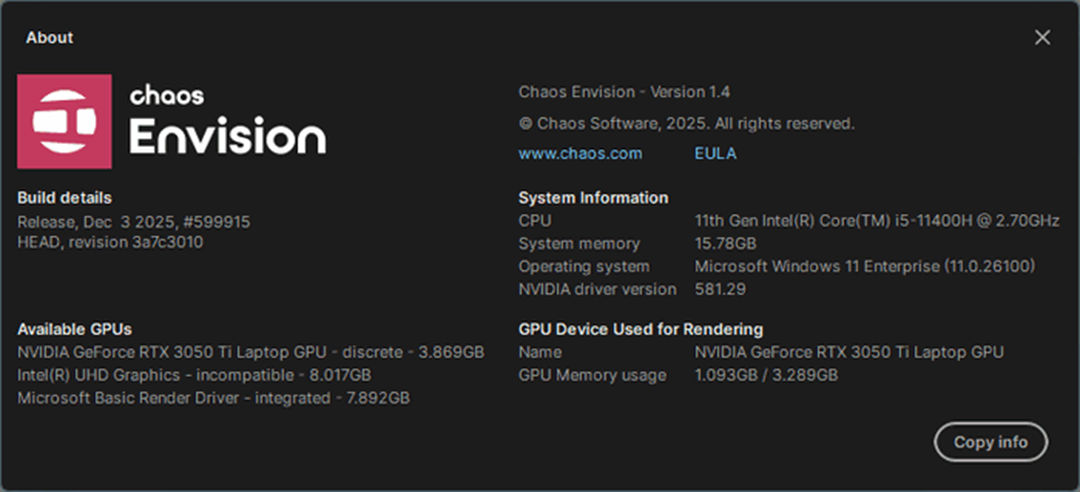Select the RTX 3050 Ti discrete GPU entry
This screenshot has height=492, width=1080.
click(251, 352)
